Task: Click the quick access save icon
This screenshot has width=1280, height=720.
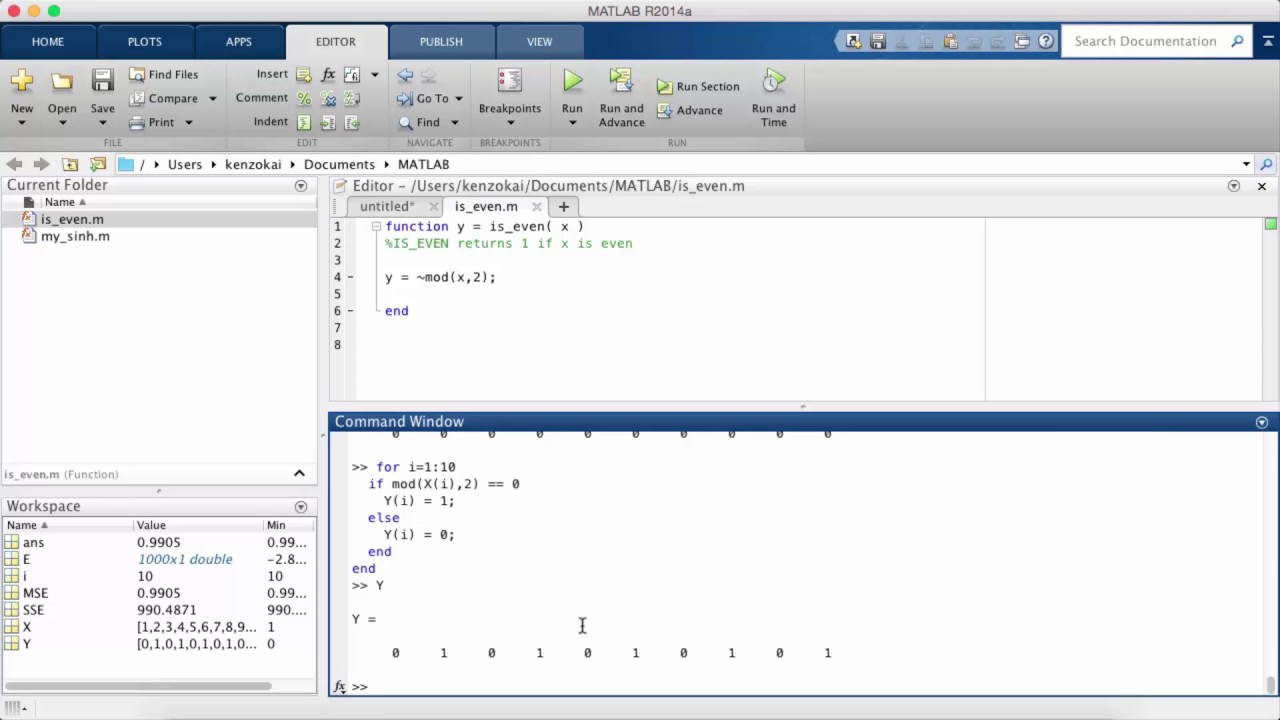Action: point(877,41)
